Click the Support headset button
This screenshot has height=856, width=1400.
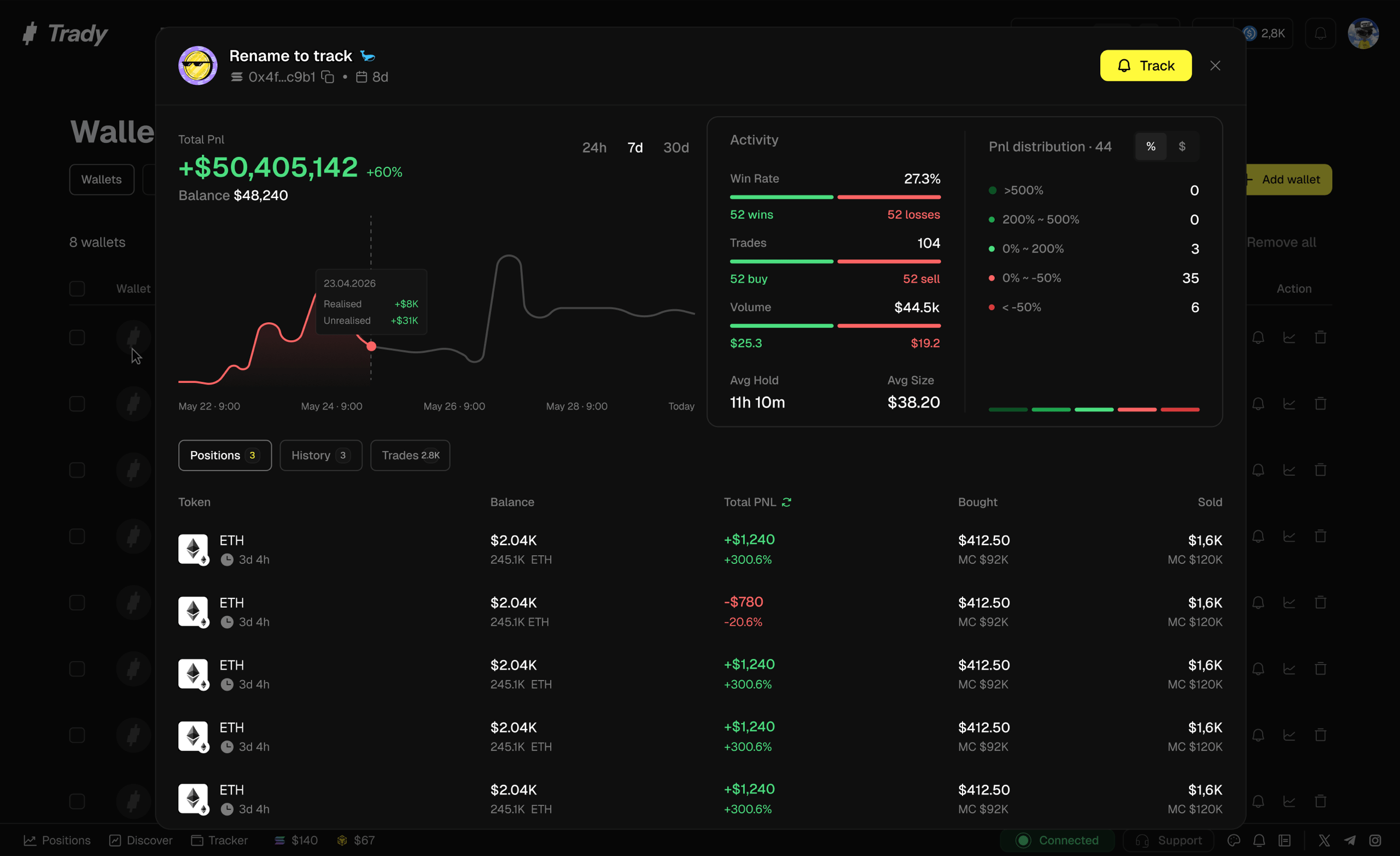click(x=1168, y=840)
